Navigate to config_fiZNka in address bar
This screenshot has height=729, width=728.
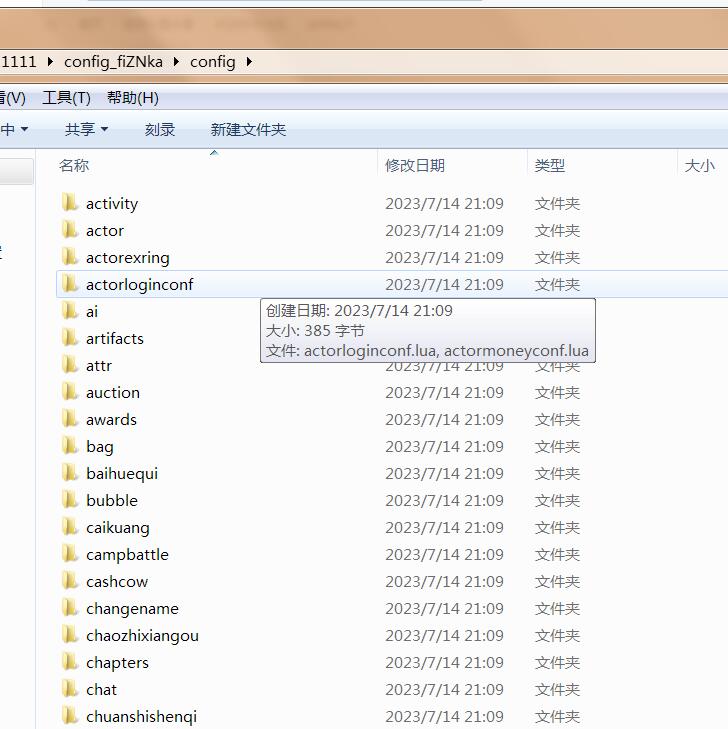pos(113,61)
